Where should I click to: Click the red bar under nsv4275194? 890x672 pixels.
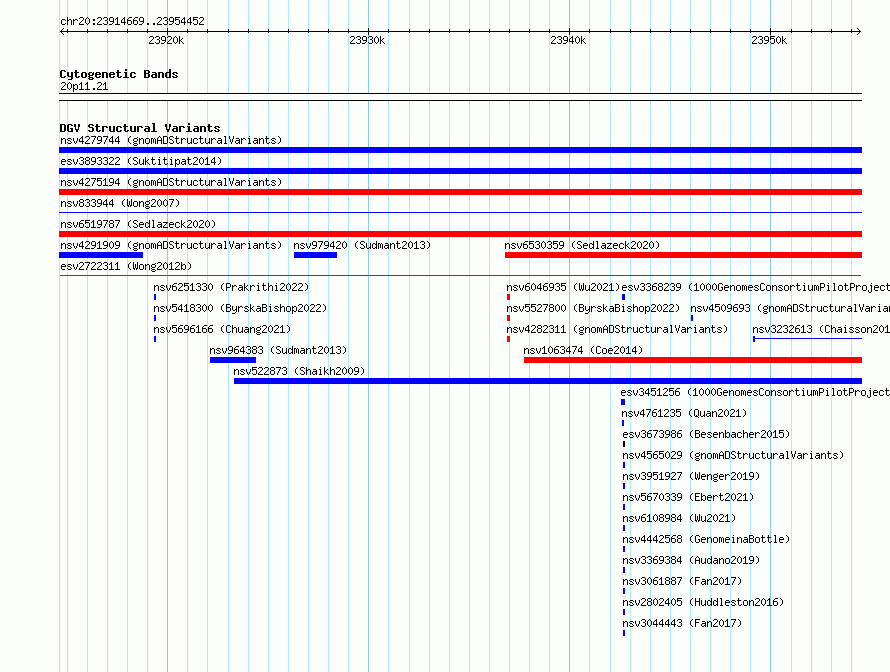coord(460,192)
